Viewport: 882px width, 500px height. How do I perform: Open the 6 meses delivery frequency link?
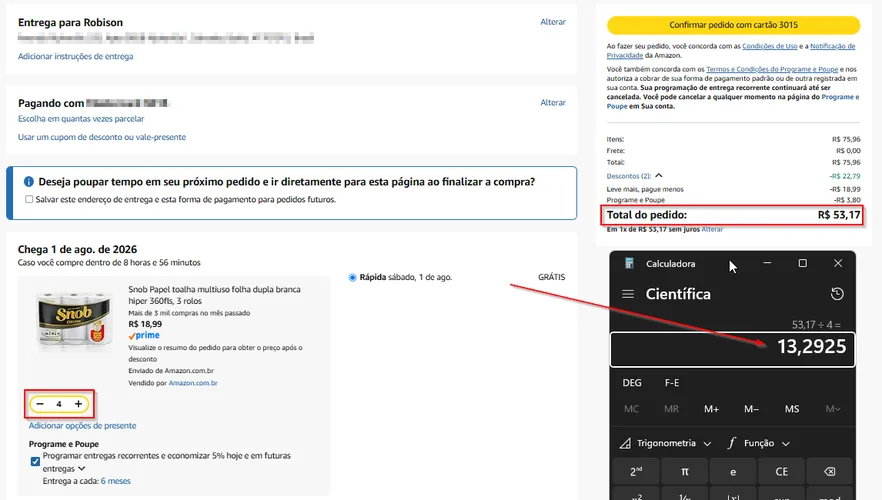pyautogui.click(x=116, y=481)
